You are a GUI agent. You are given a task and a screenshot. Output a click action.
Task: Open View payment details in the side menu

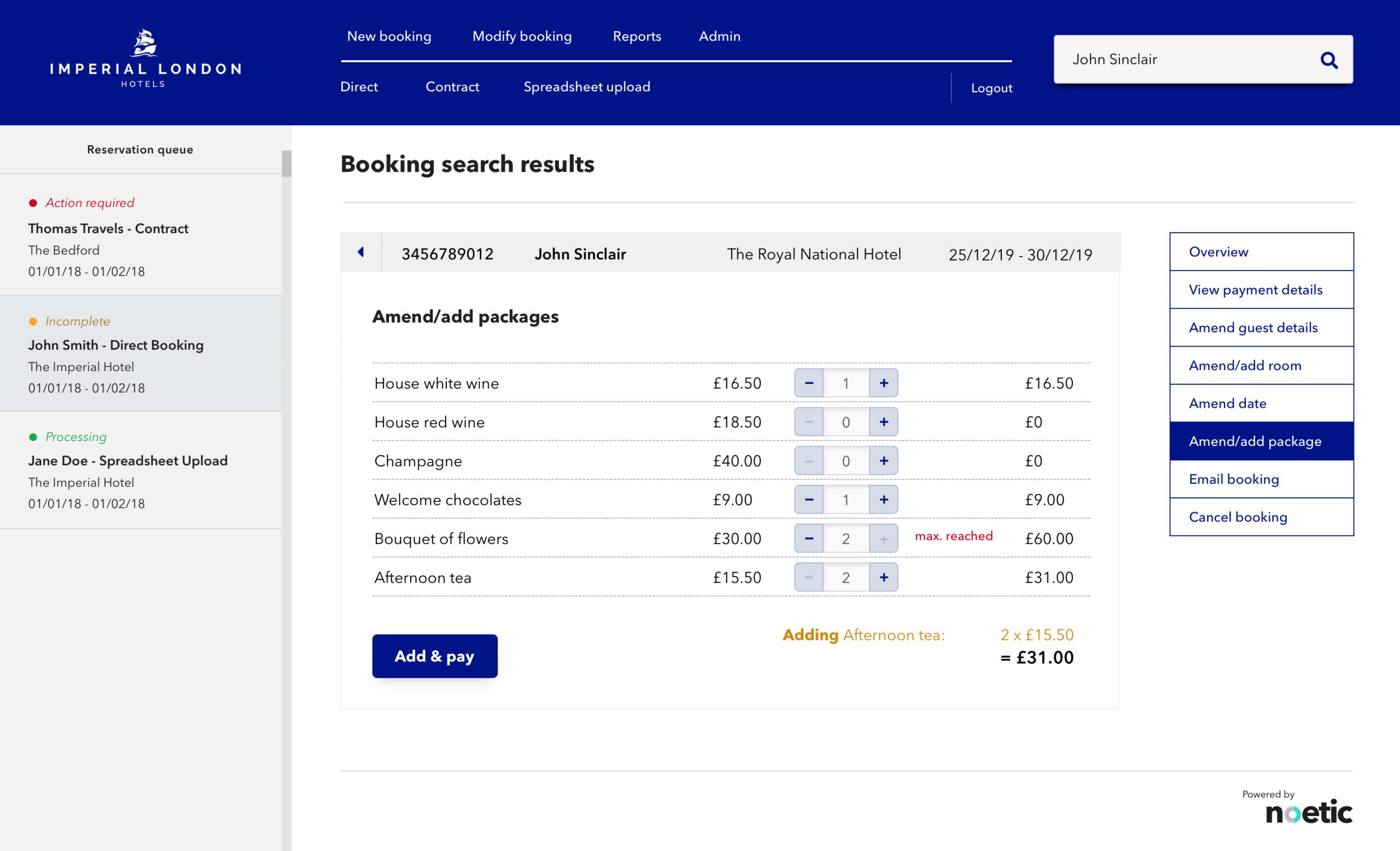(1255, 290)
